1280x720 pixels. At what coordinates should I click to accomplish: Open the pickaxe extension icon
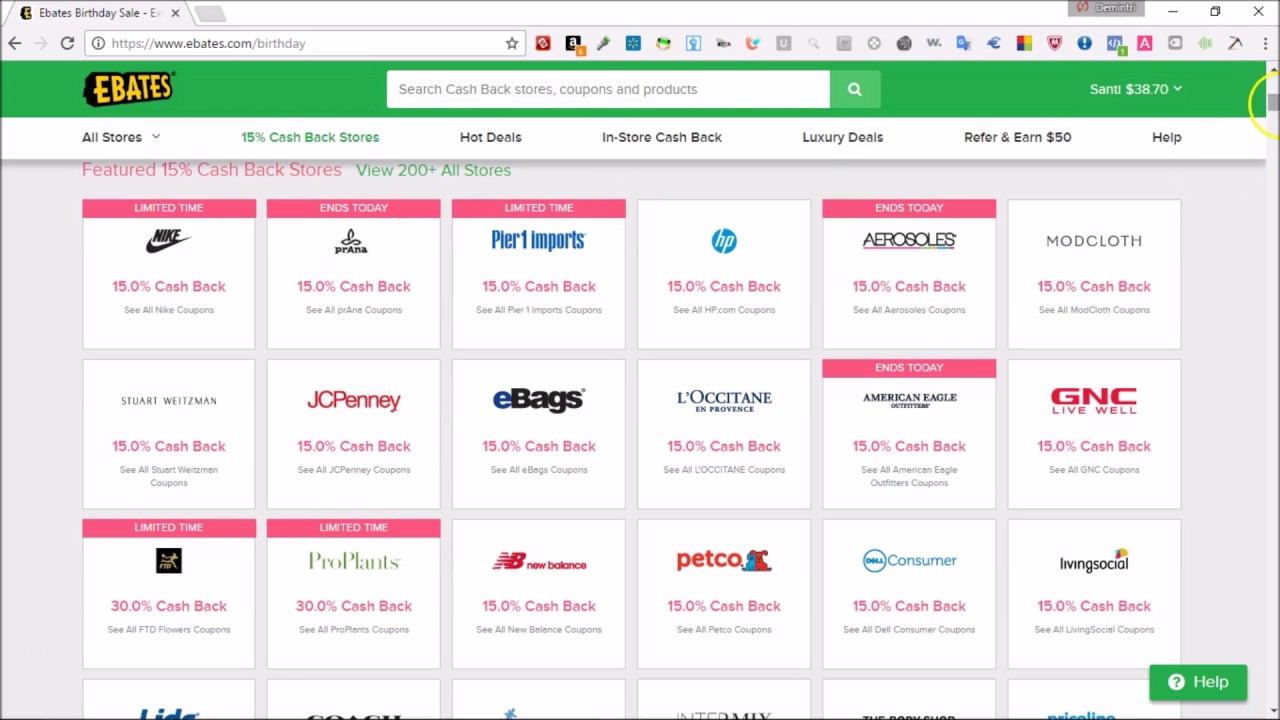coord(1235,43)
